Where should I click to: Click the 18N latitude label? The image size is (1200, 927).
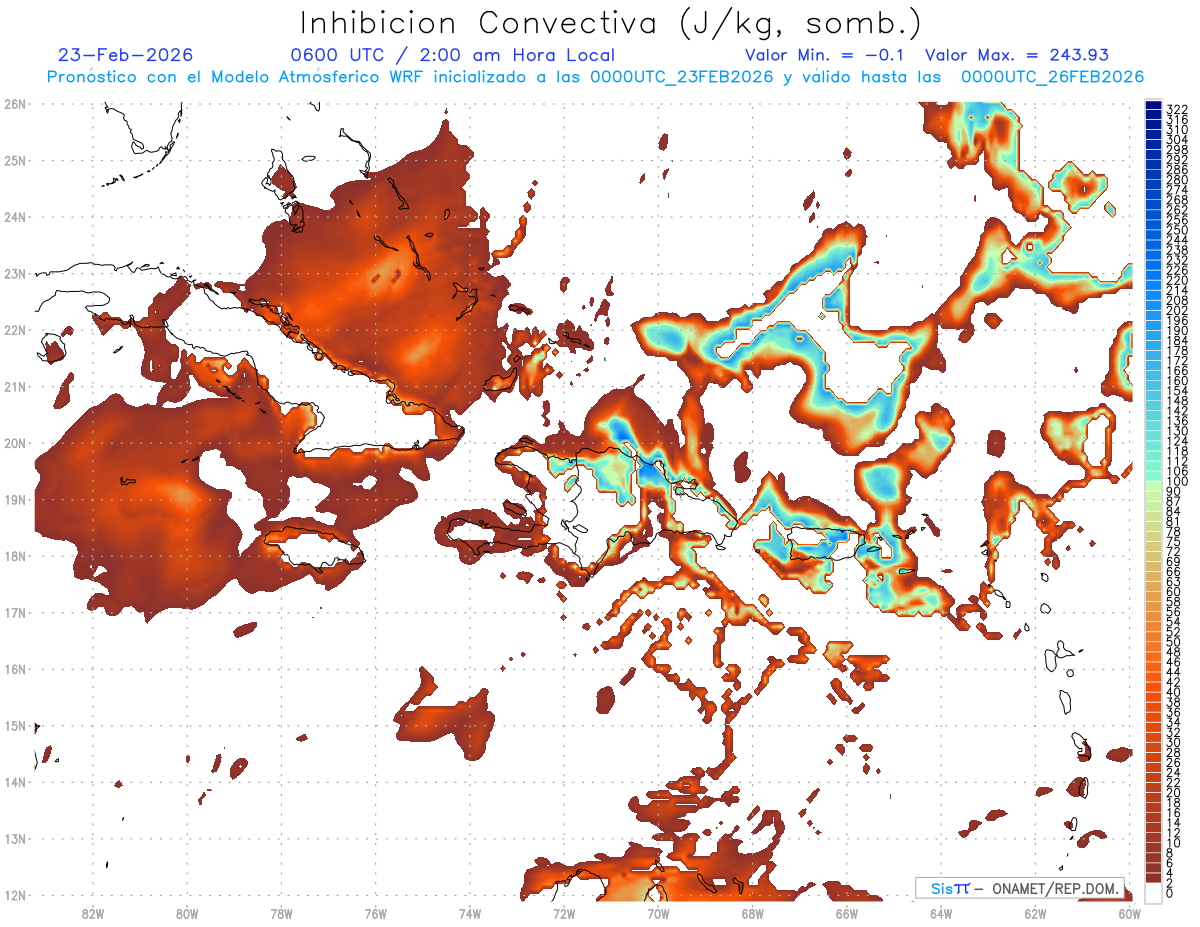click(15, 555)
